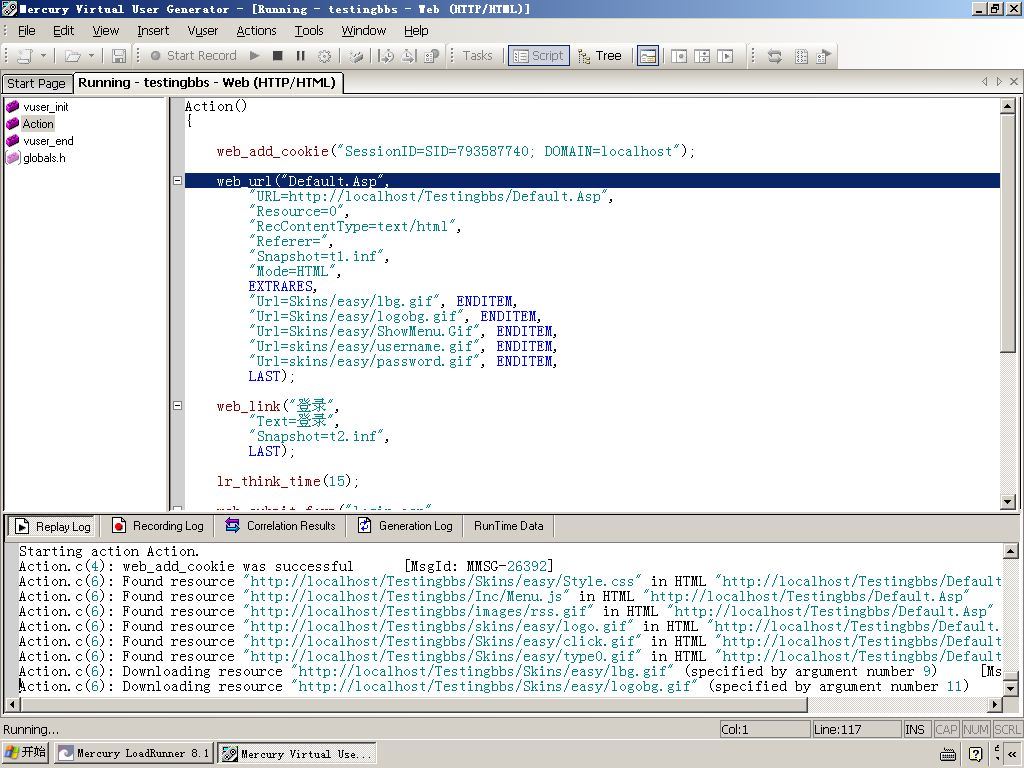Screen dimensions: 1024x768
Task: Click the Run play icon
Action: pyautogui.click(x=255, y=56)
